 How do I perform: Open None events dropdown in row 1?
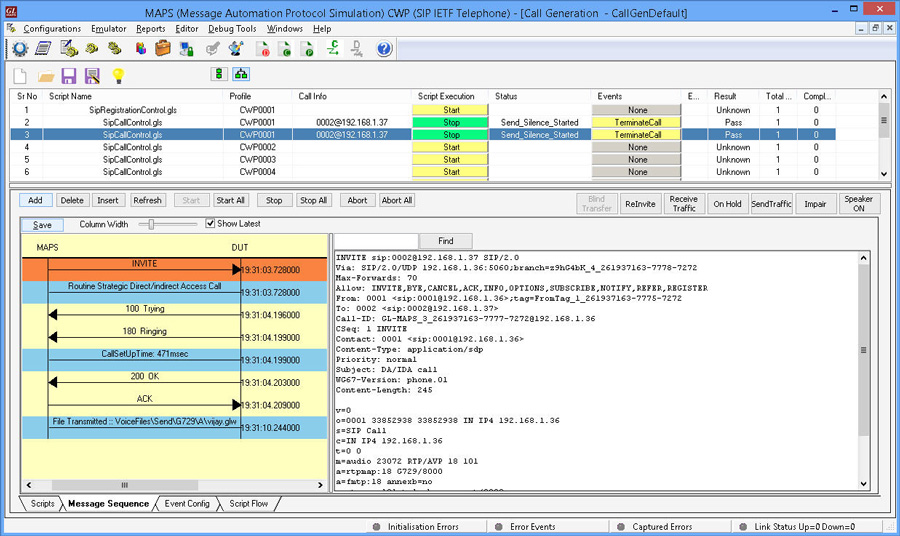(x=637, y=110)
